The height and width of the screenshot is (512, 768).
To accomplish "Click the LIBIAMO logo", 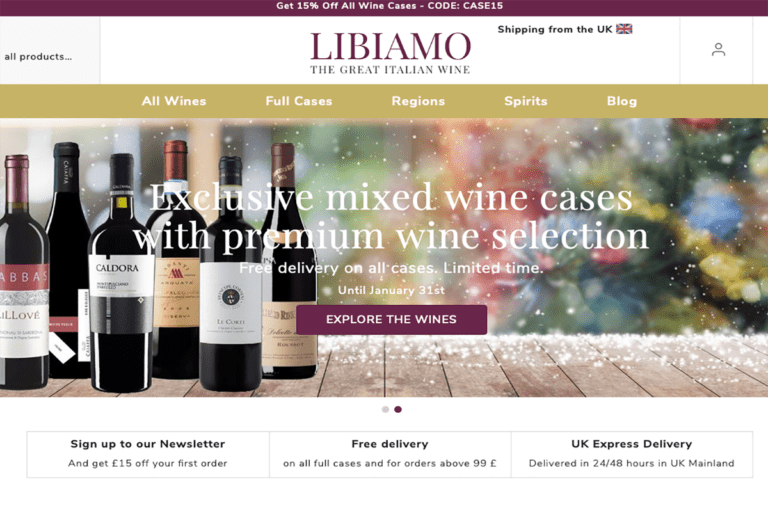I will click(390, 53).
